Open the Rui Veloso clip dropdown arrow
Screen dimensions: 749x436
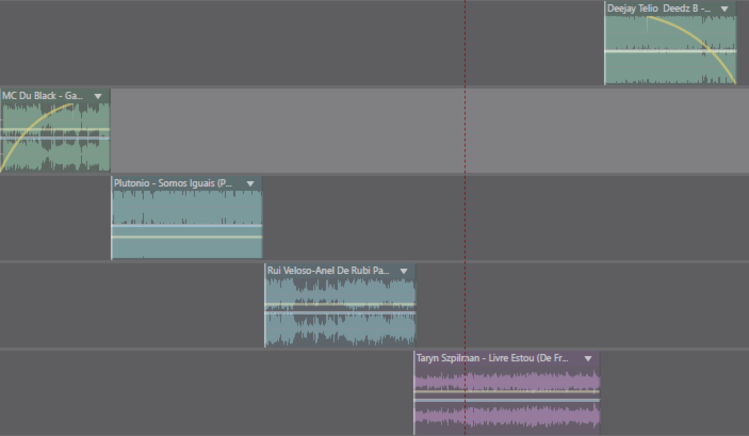(404, 271)
